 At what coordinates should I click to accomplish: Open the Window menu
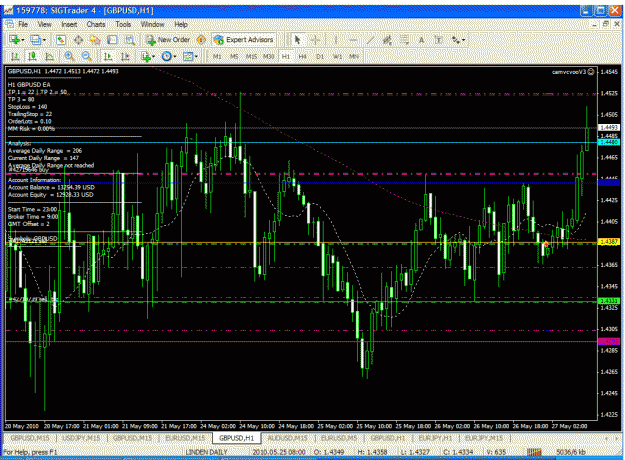(152, 24)
